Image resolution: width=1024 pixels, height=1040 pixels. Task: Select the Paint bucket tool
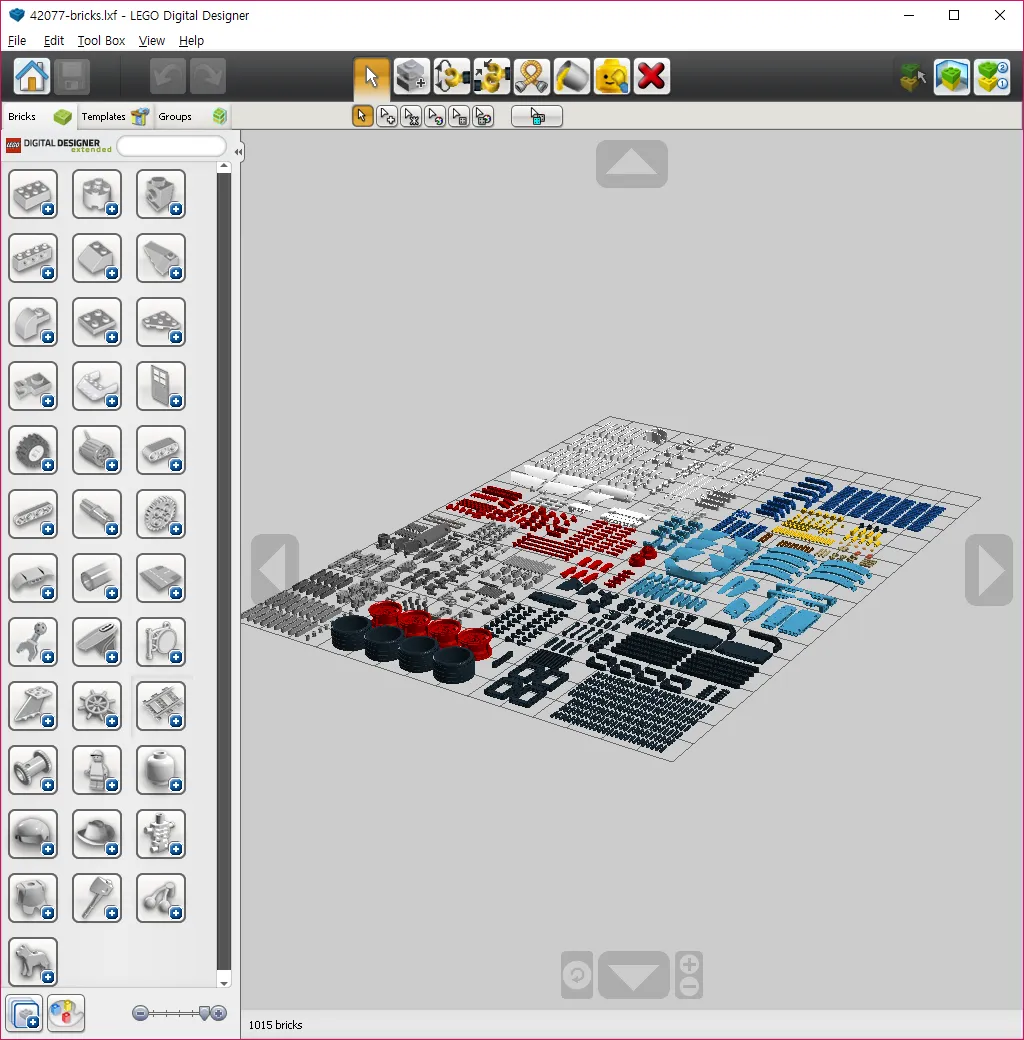point(572,76)
